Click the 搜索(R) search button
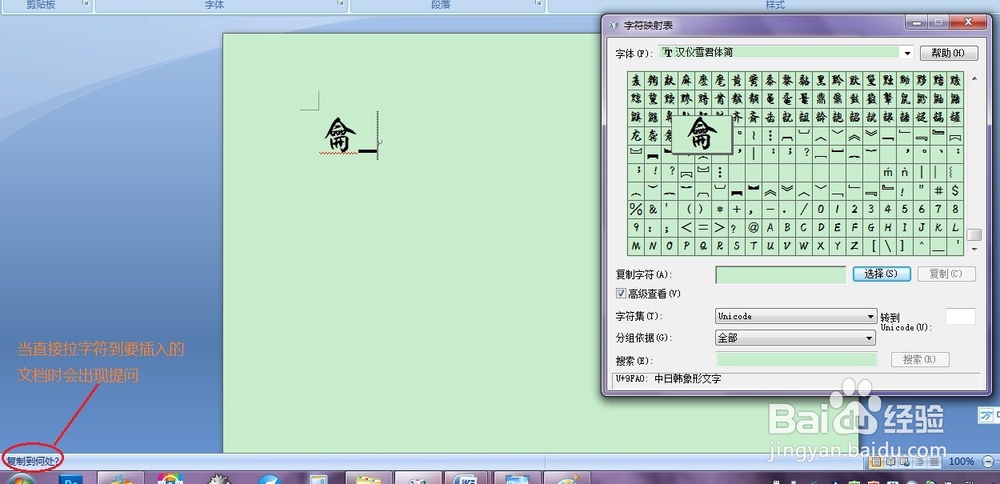This screenshot has width=1000, height=484. [920, 359]
